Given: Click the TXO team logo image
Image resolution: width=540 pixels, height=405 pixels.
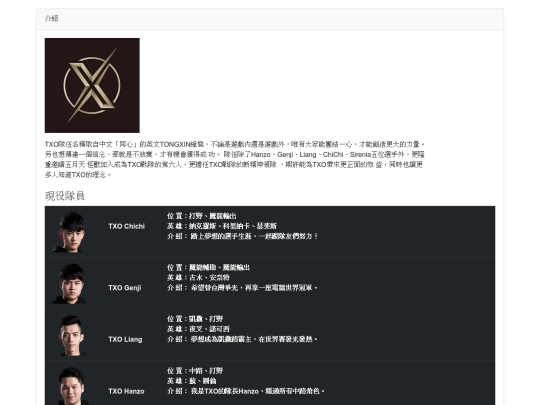Looking at the screenshot, I should coord(92,85).
